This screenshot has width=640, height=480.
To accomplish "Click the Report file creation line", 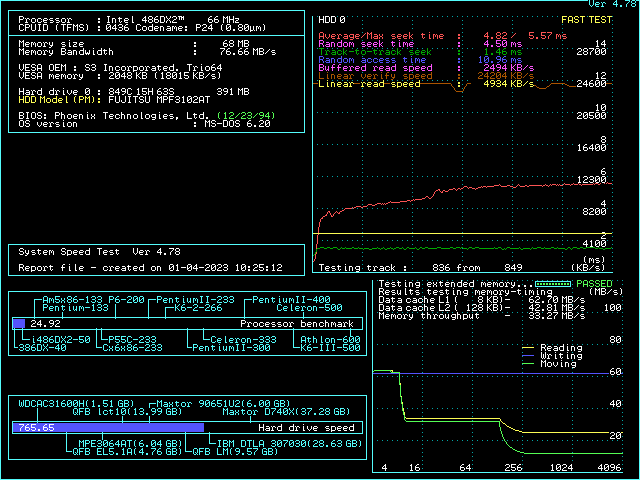I will click(150, 267).
